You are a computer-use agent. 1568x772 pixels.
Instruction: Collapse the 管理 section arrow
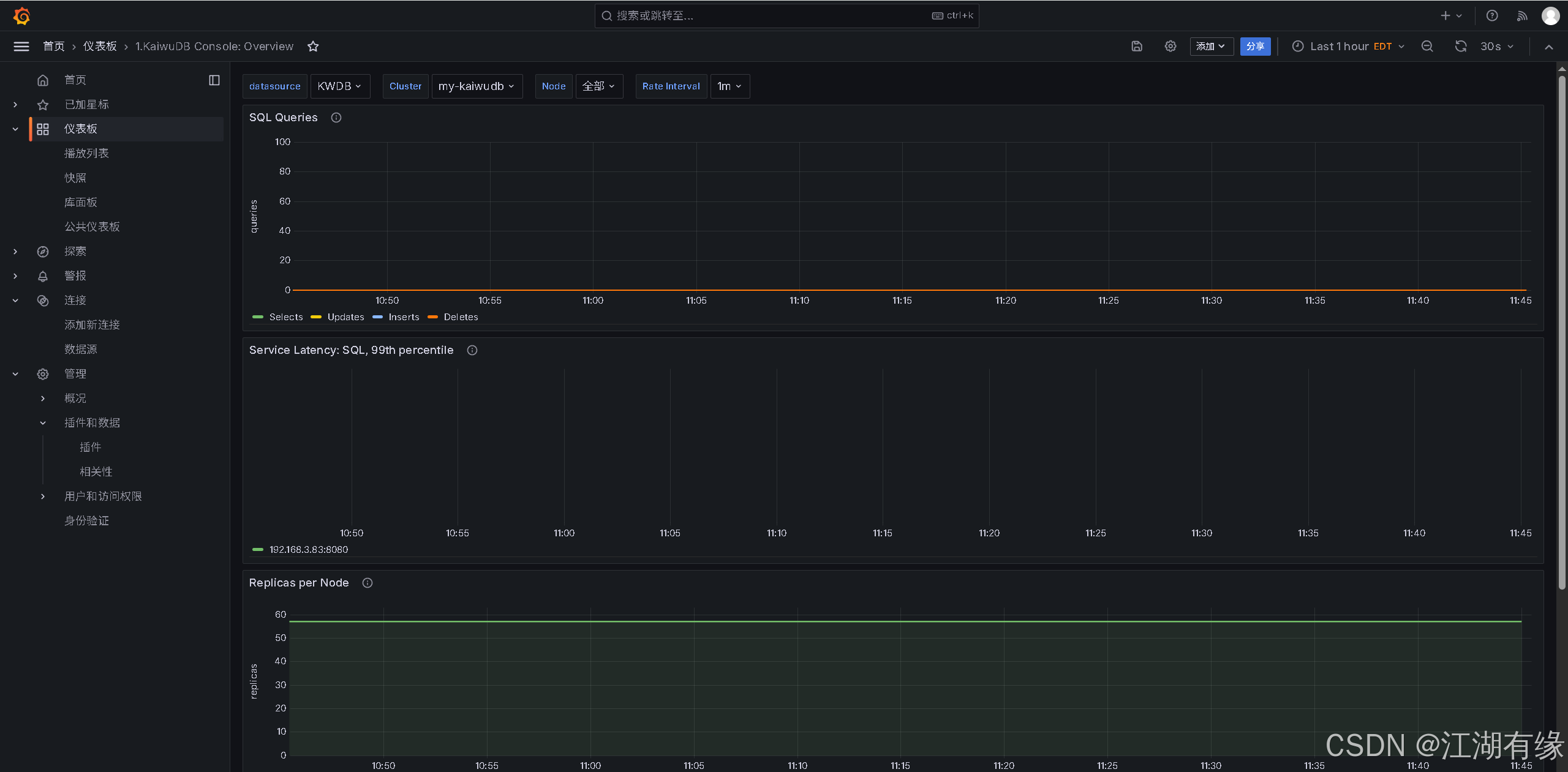pyautogui.click(x=15, y=374)
